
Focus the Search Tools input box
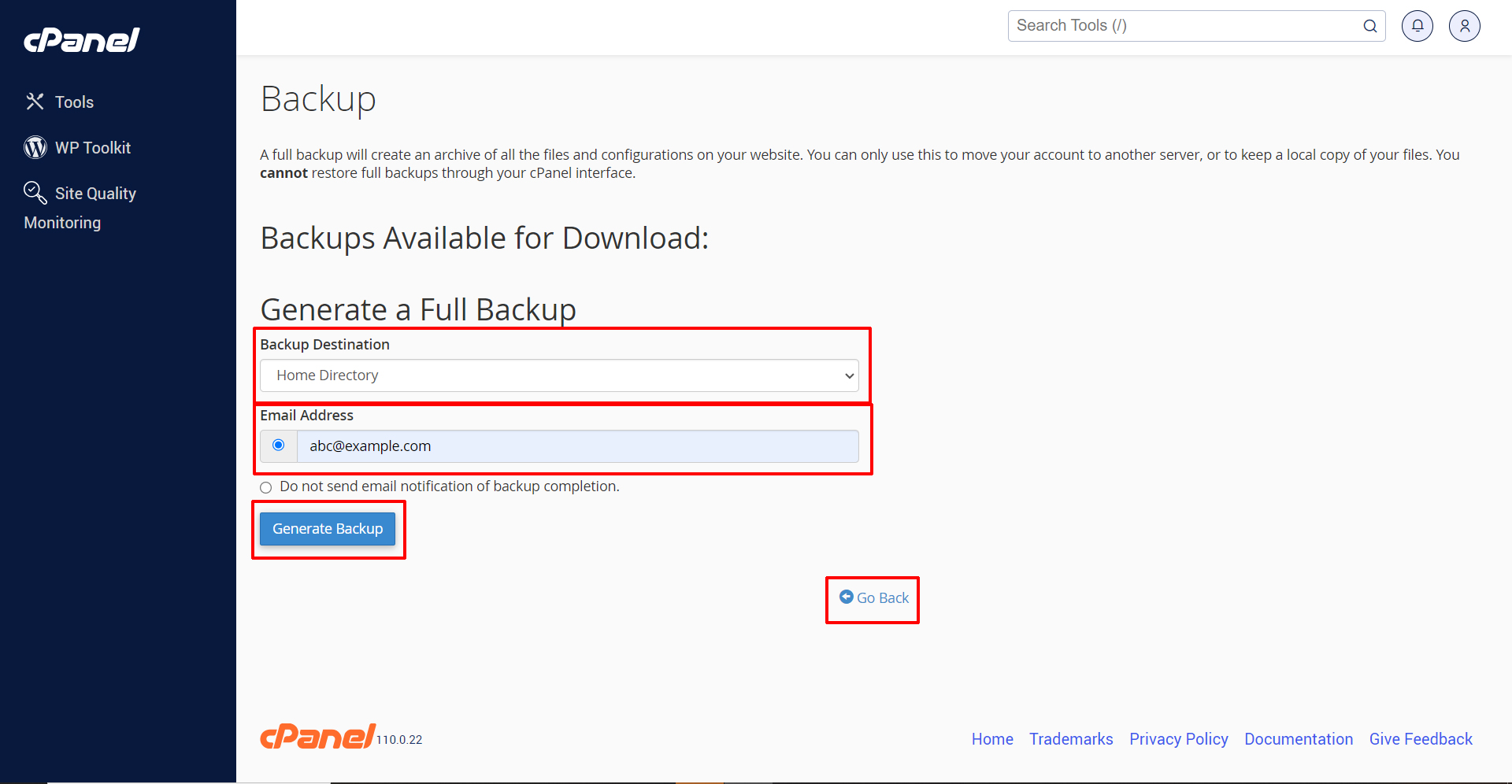click(x=1185, y=26)
